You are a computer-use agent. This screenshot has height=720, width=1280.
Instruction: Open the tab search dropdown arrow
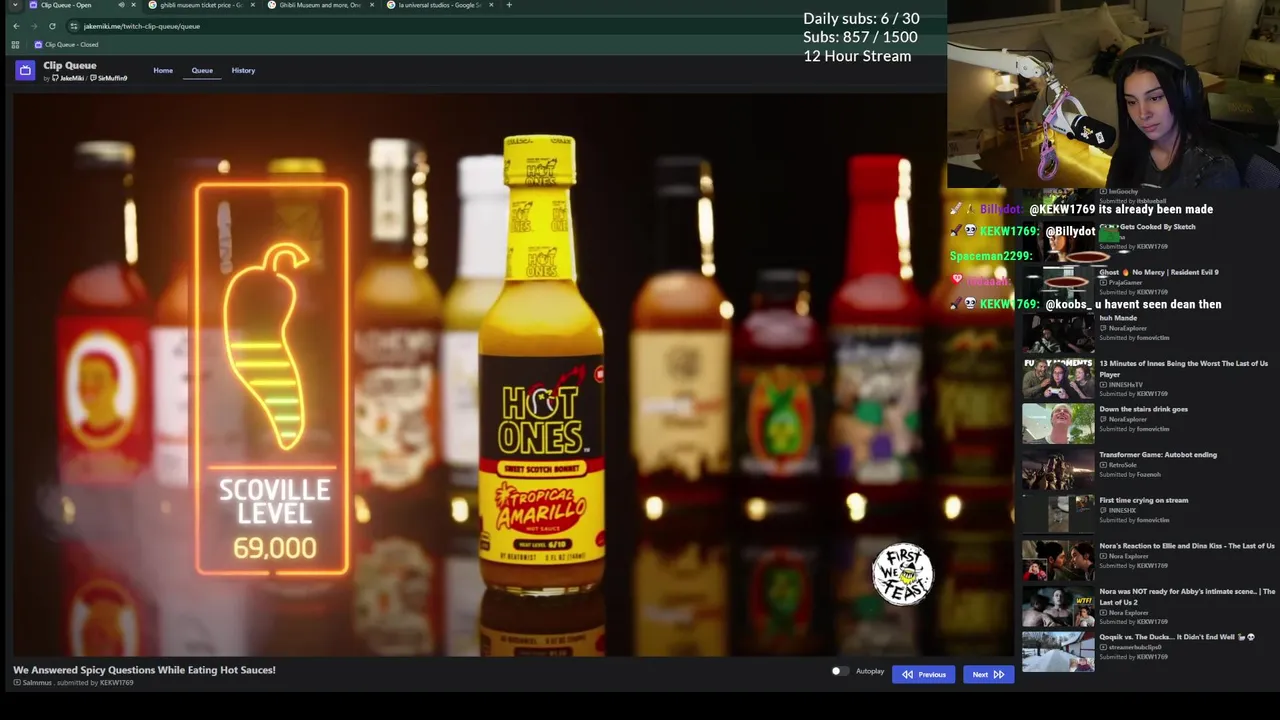point(15,5)
